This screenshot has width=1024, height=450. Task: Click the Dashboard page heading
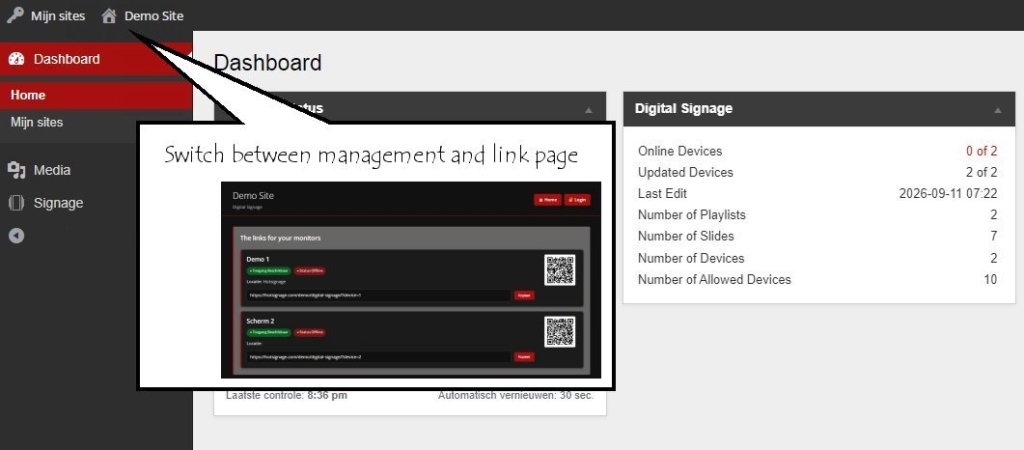(268, 63)
